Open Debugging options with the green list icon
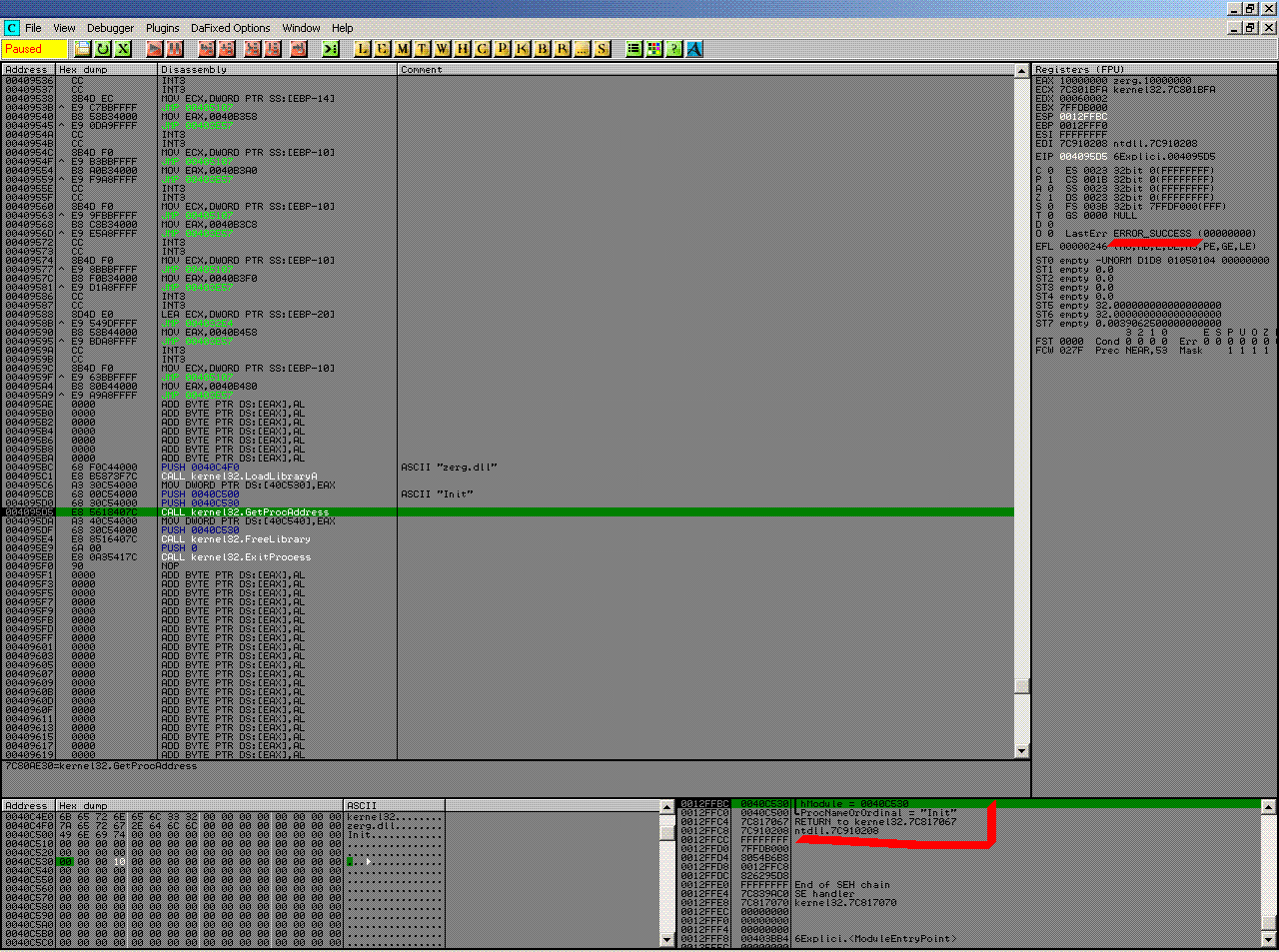 point(635,48)
